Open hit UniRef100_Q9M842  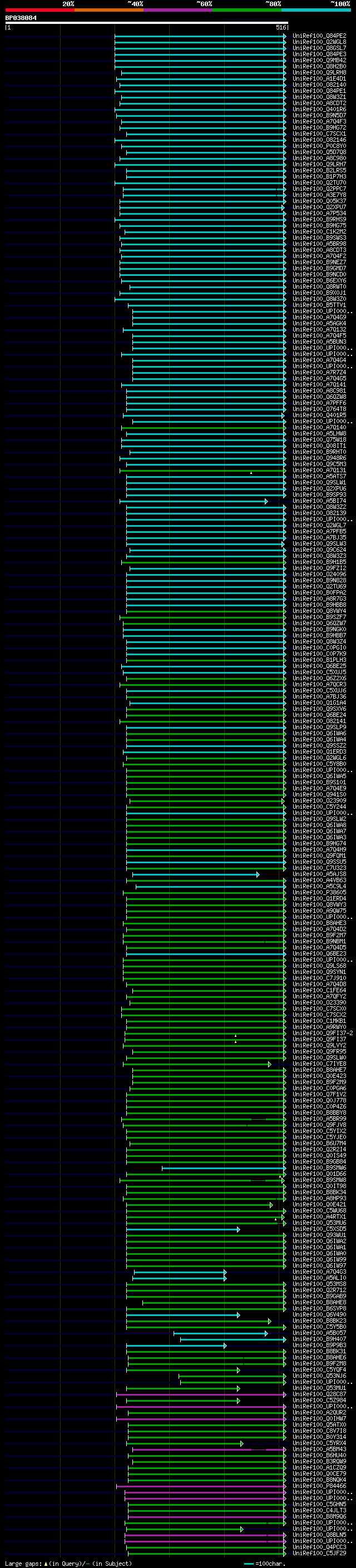point(319,60)
